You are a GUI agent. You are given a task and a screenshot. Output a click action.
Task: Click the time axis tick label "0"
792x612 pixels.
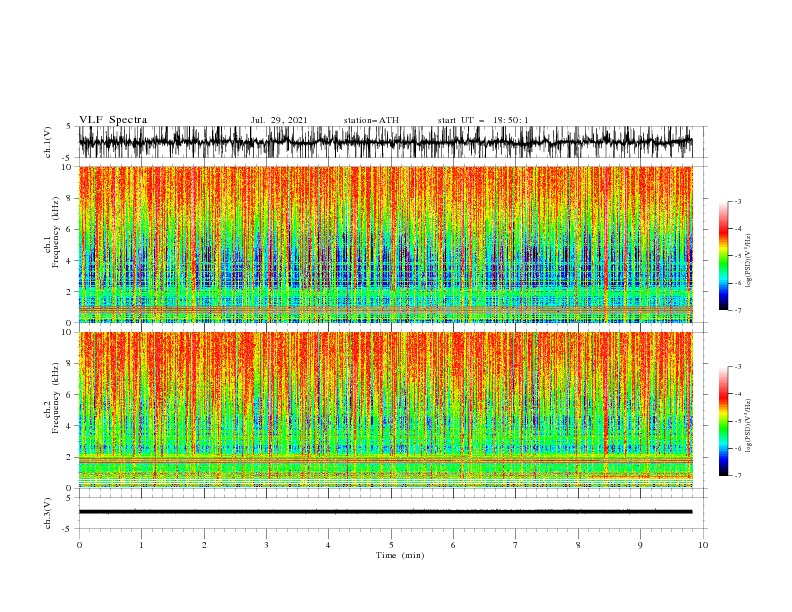(79, 545)
